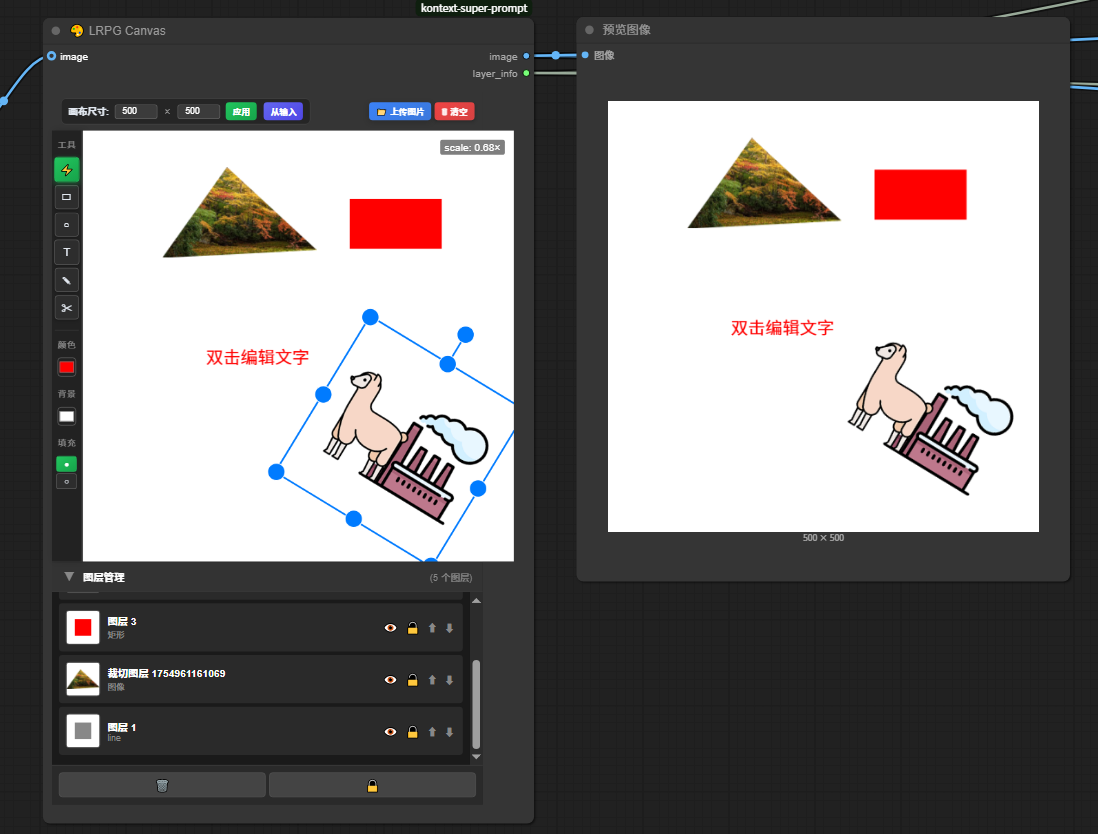Click the red 双击编辑文字 text on canvas
Screen dimensions: 1098x834
pyautogui.click(x=258, y=357)
